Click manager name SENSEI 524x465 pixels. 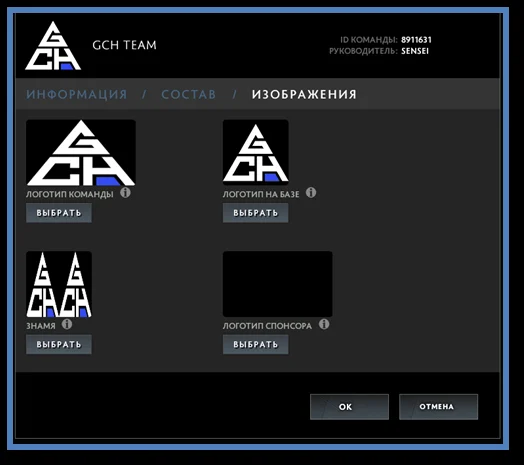coord(415,51)
